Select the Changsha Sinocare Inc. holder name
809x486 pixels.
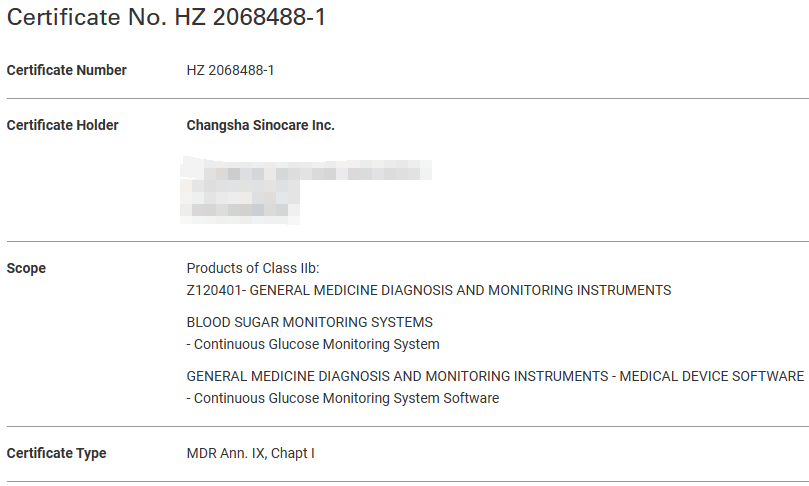point(261,125)
